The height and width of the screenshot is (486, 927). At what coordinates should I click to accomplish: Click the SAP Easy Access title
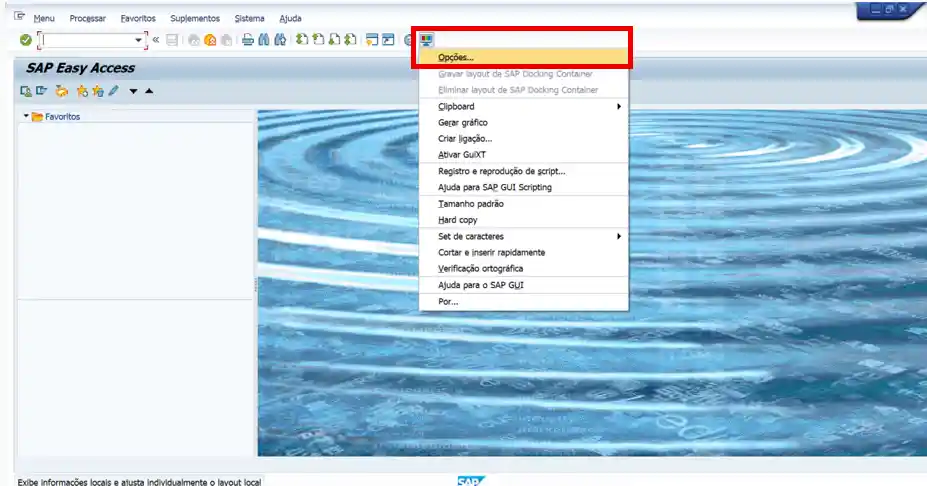click(x=80, y=68)
